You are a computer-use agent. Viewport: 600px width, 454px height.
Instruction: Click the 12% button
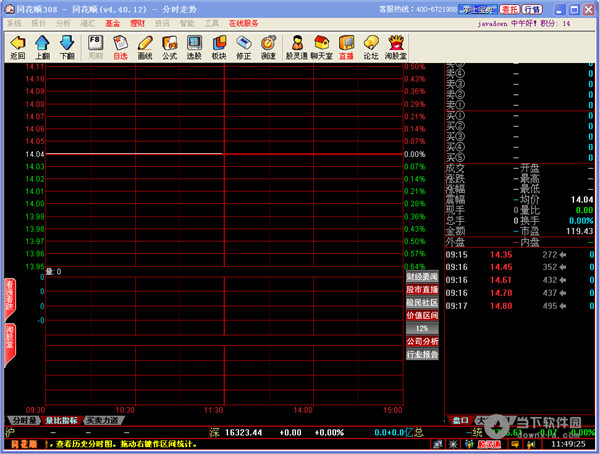click(x=422, y=328)
